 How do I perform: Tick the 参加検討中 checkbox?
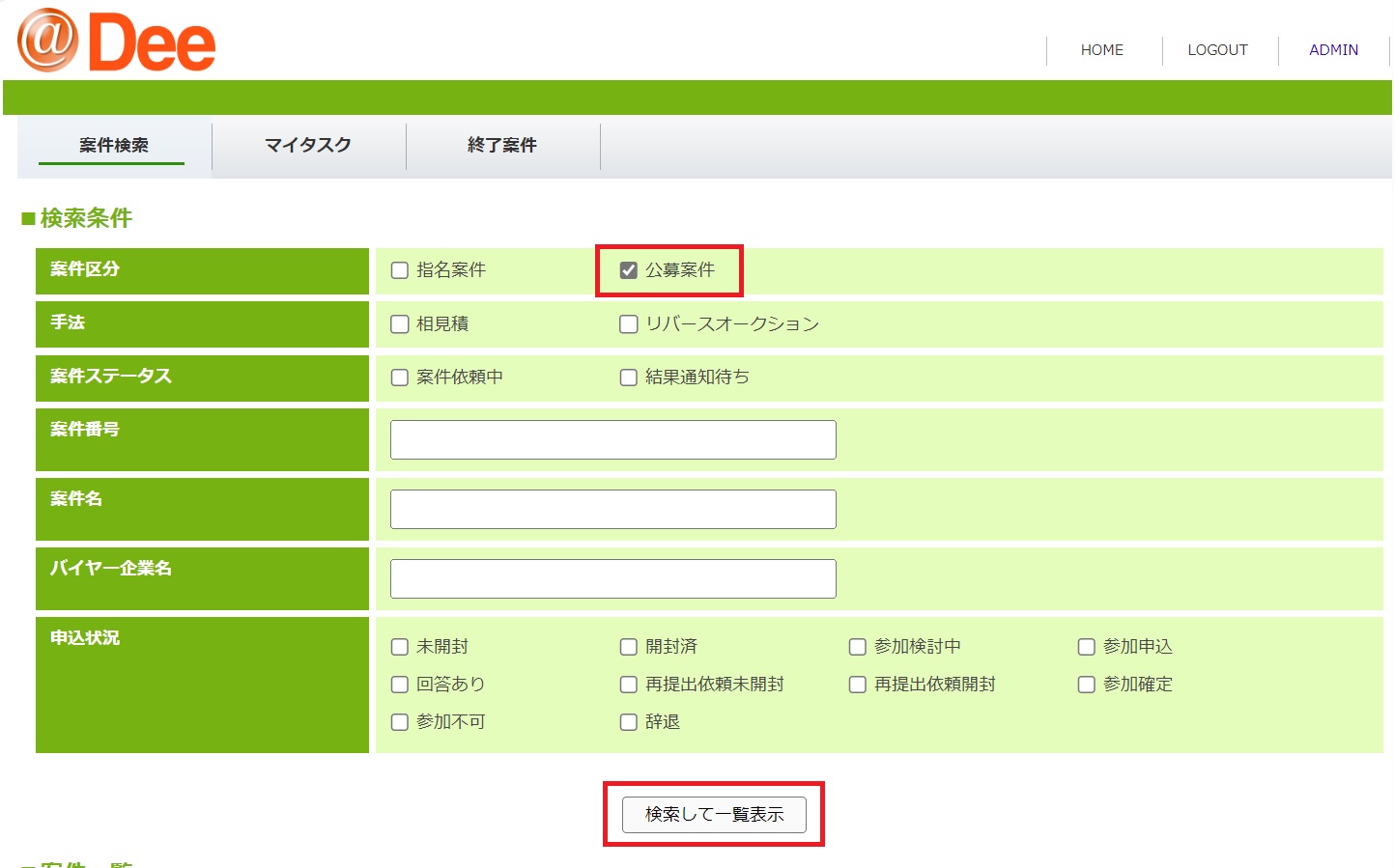pyautogui.click(x=857, y=647)
